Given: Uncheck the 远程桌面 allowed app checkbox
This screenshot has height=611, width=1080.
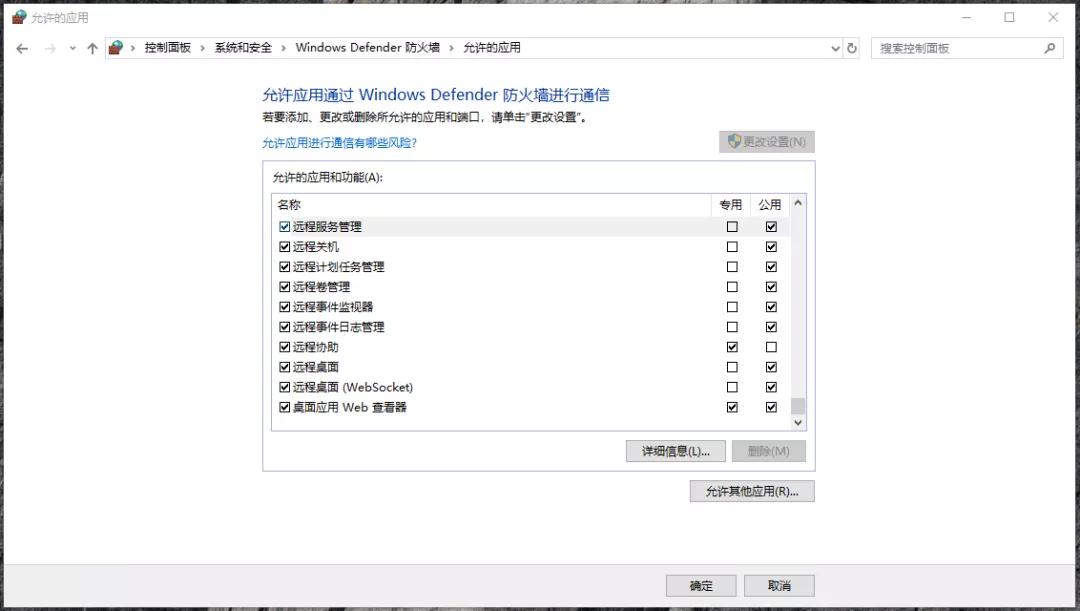Looking at the screenshot, I should click(285, 367).
